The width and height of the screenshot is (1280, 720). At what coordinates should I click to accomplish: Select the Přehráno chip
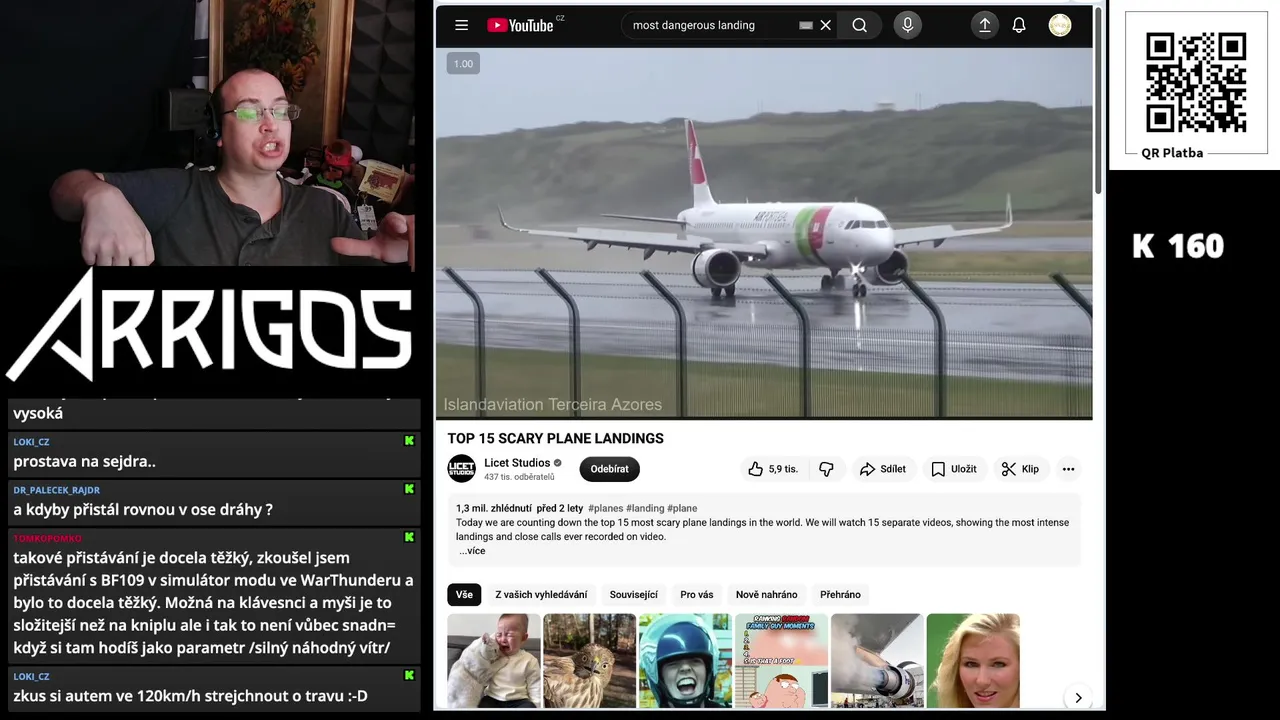[x=840, y=594]
